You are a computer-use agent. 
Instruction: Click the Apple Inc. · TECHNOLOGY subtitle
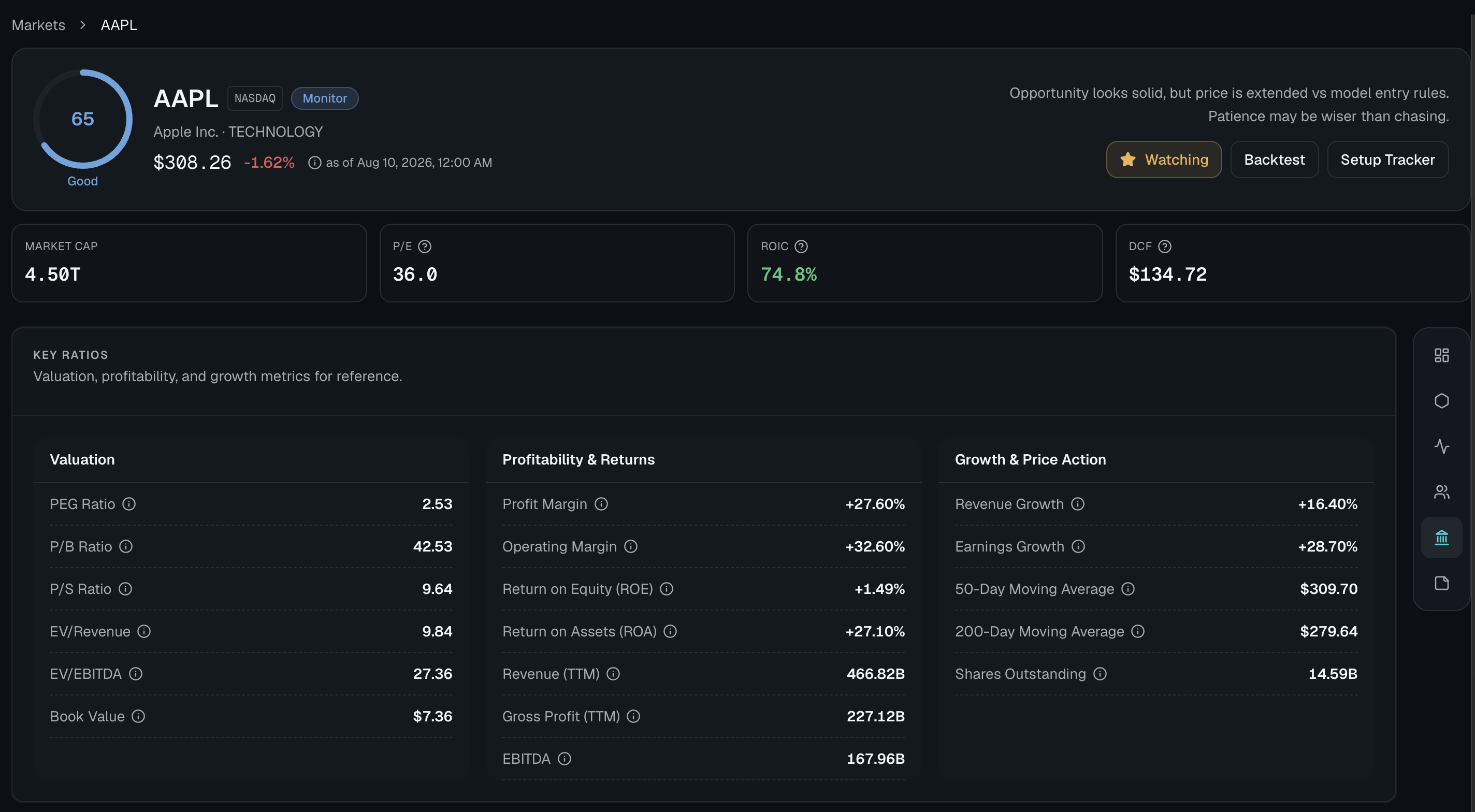click(238, 132)
